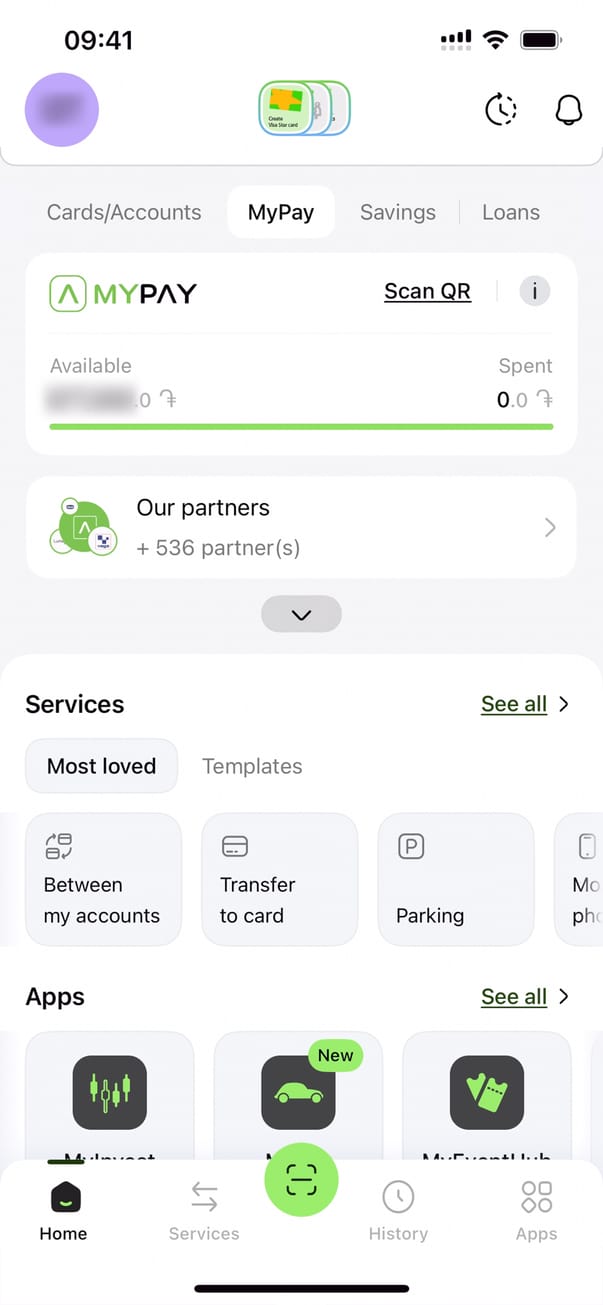This screenshot has width=603, height=1305.
Task: Go to the bottom Apps tab
Action: tap(536, 1208)
